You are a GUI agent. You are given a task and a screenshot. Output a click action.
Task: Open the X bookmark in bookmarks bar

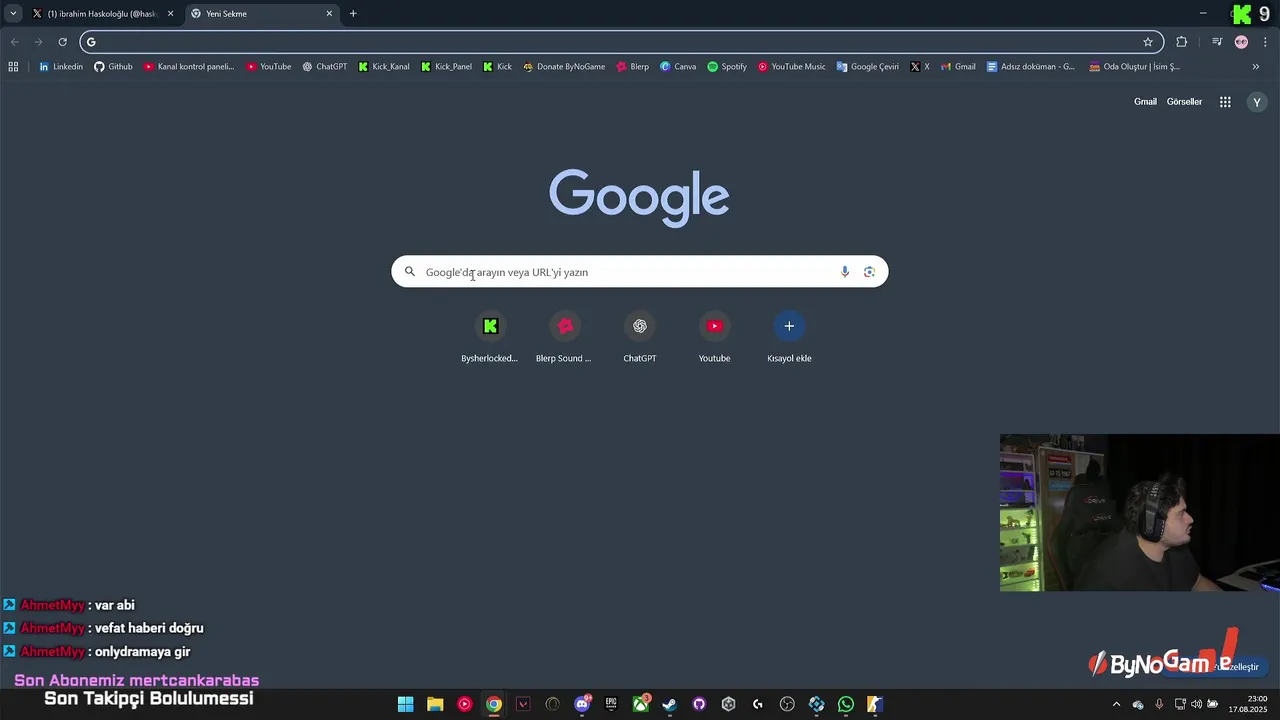[920, 67]
